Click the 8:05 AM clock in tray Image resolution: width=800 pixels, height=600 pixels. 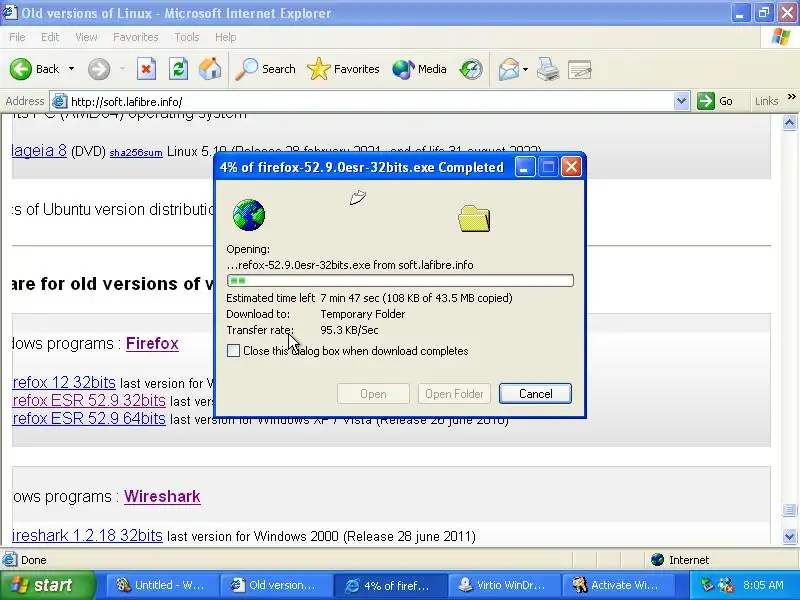[763, 585]
